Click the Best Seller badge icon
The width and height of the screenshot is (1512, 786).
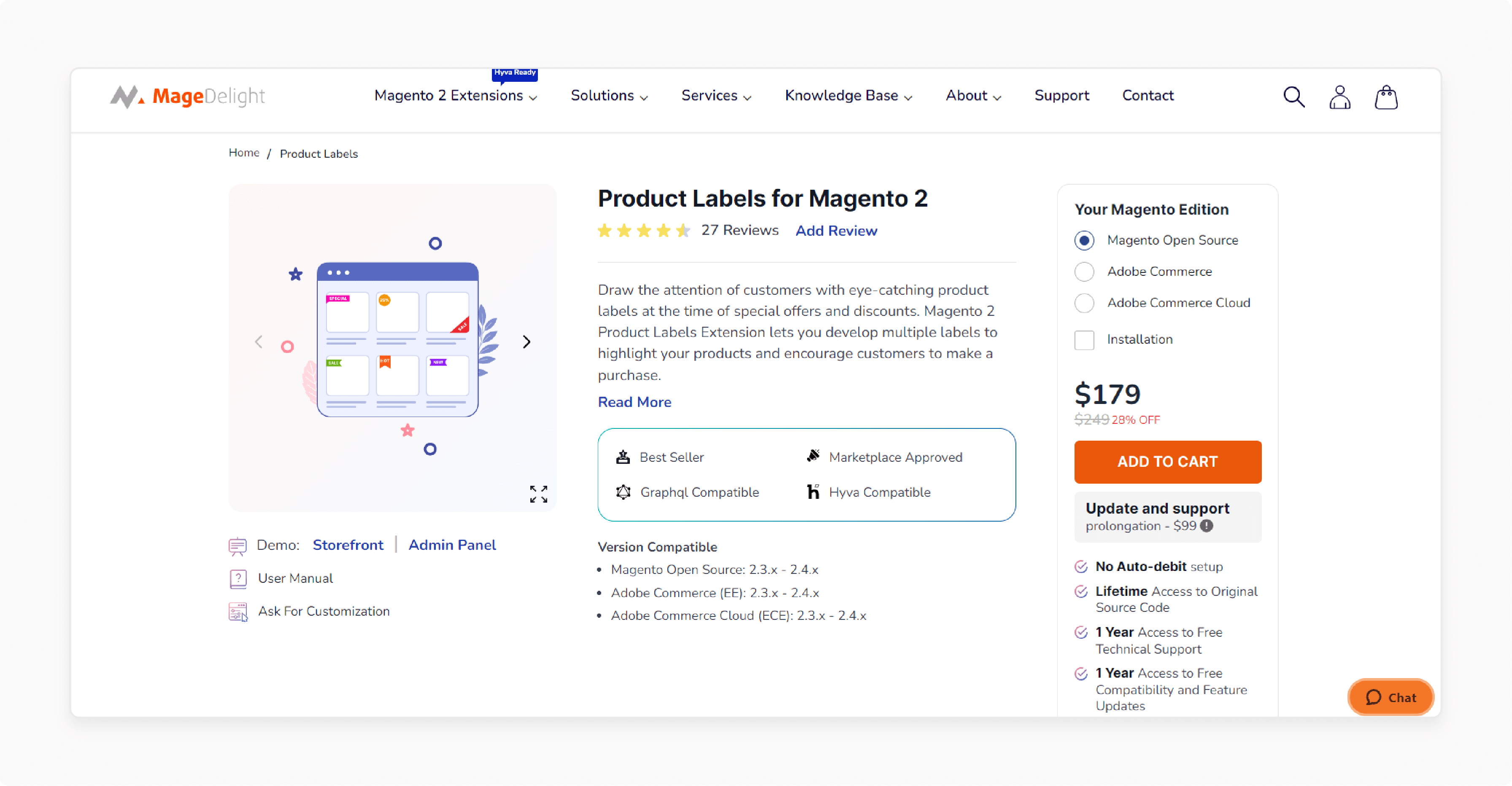click(x=623, y=457)
